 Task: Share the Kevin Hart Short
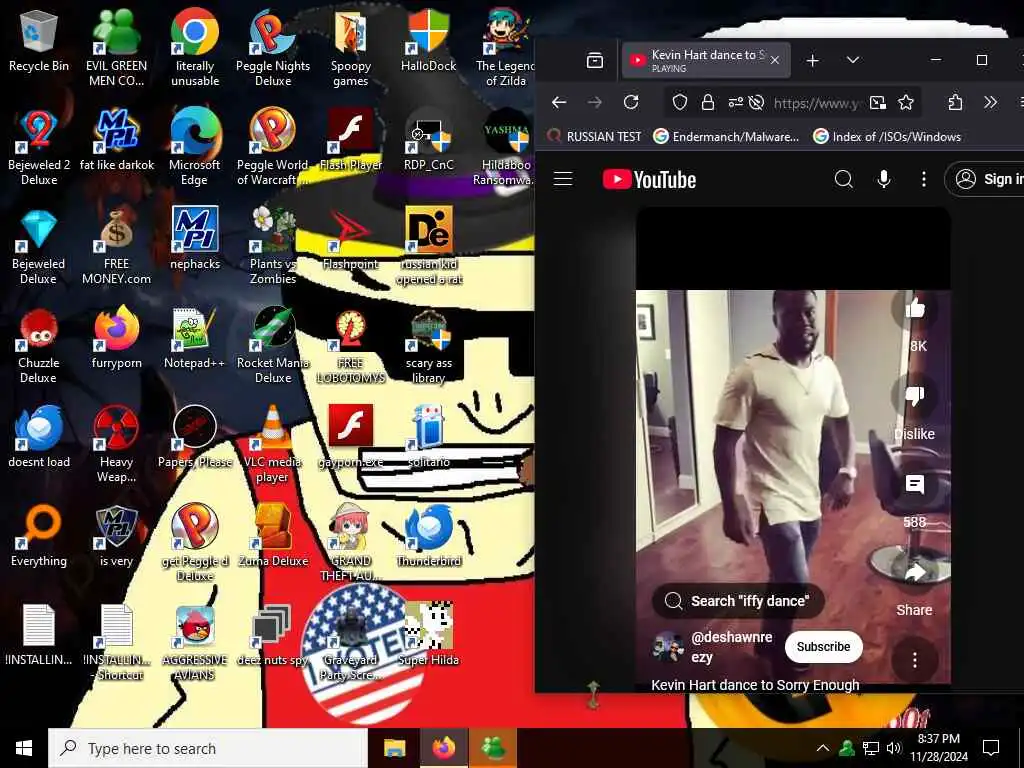pyautogui.click(x=915, y=573)
